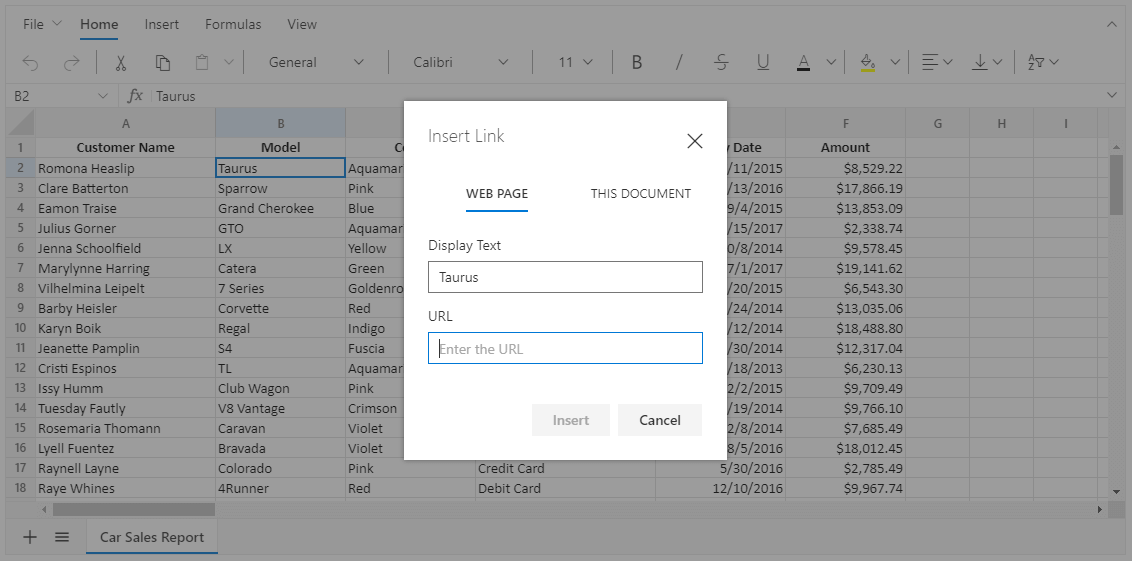Cut selection with the scissors icon
The height and width of the screenshot is (561, 1132).
[121, 62]
